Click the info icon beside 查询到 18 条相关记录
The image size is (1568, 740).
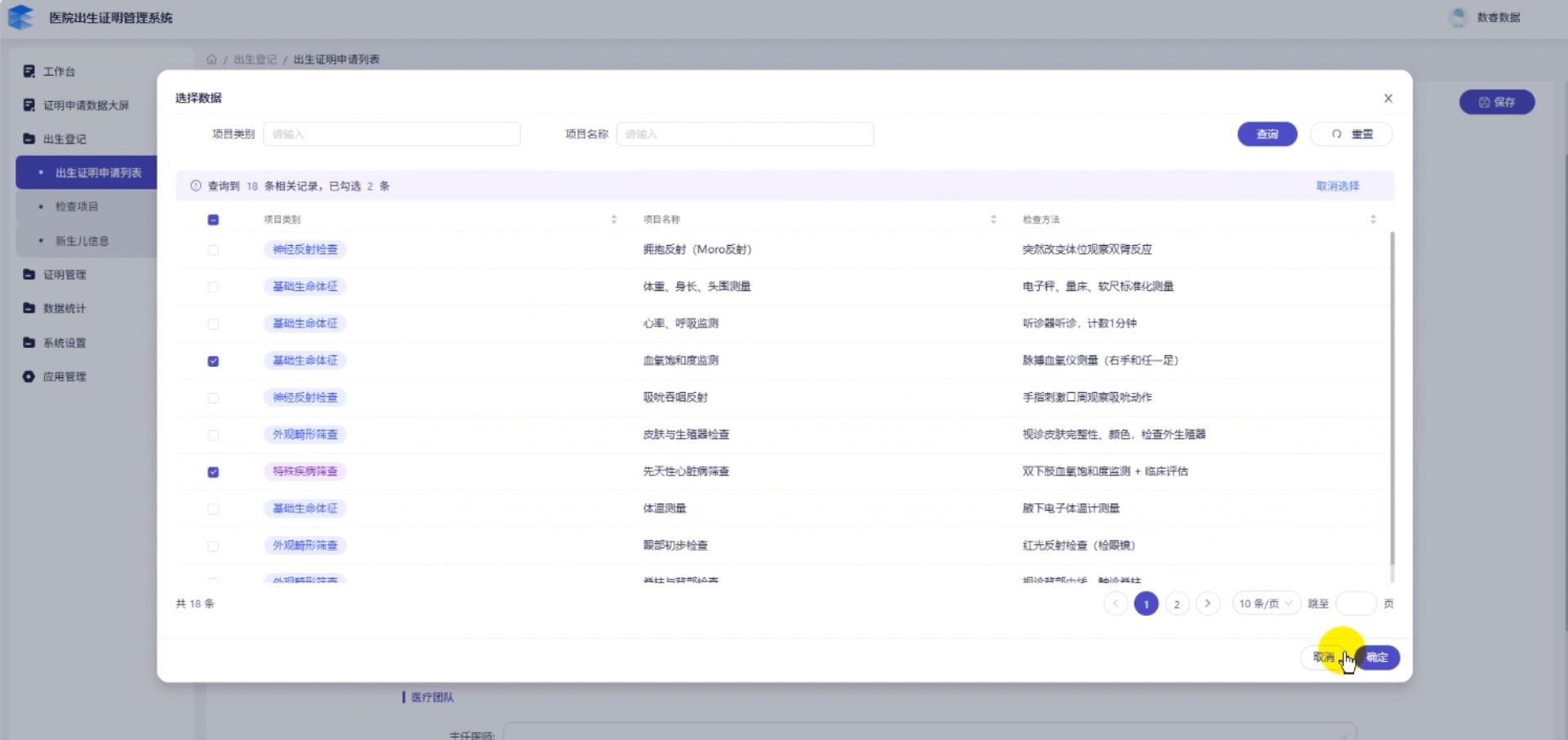tap(196, 185)
